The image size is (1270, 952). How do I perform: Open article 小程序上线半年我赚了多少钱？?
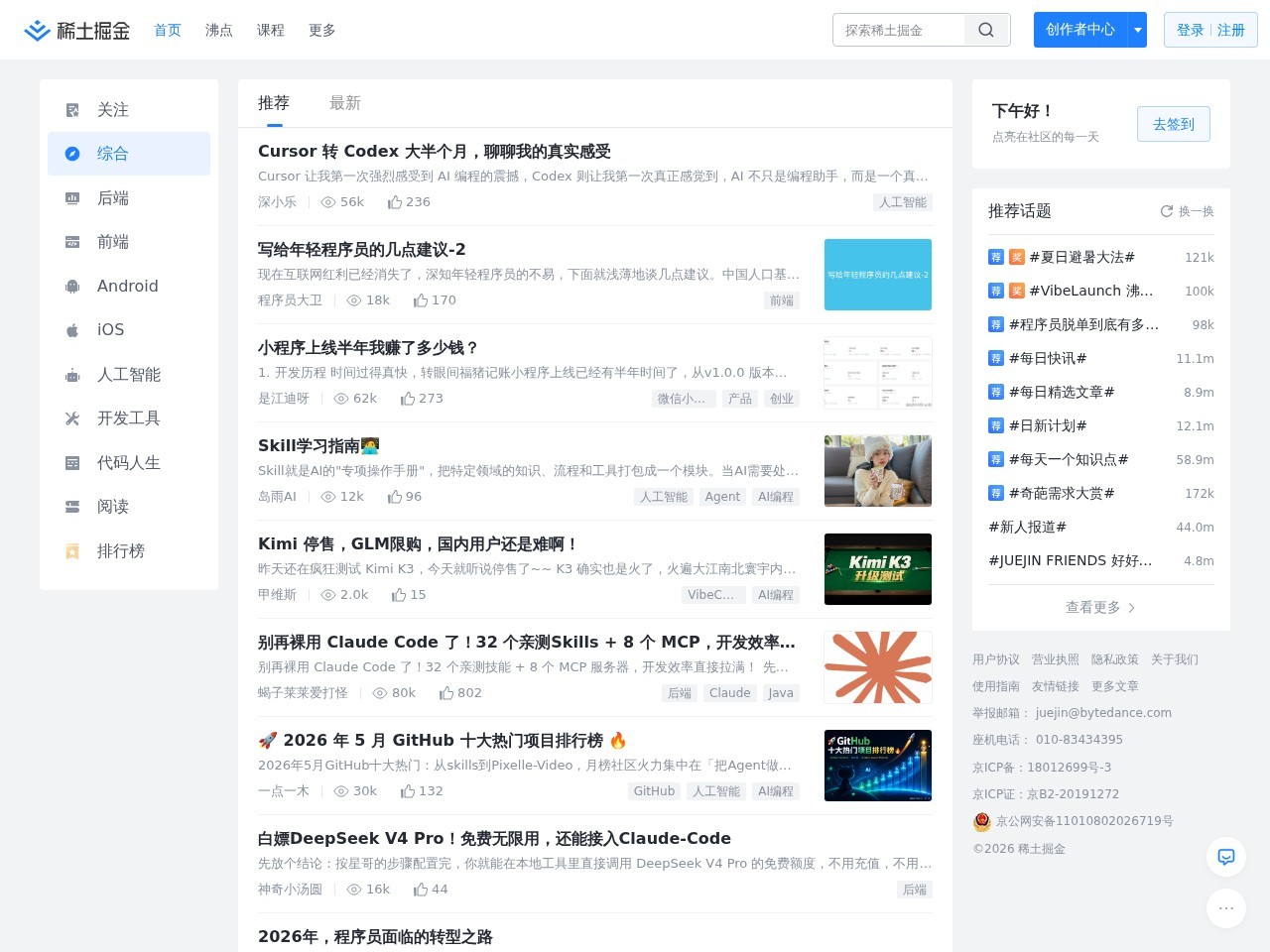368,348
